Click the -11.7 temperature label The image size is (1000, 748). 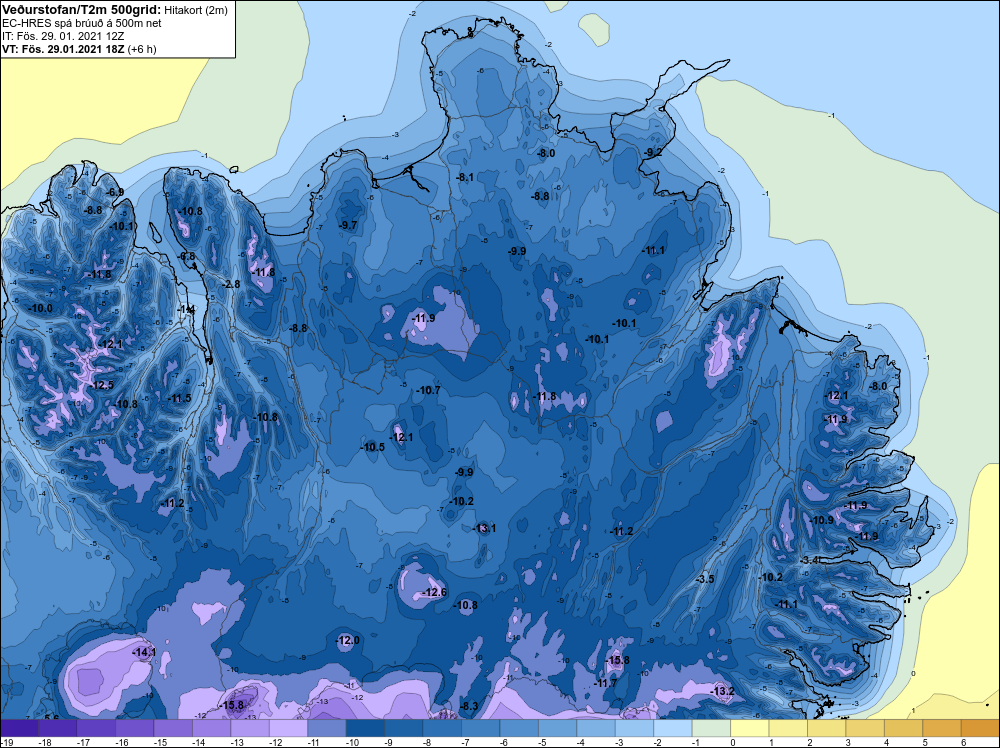[x=605, y=683]
